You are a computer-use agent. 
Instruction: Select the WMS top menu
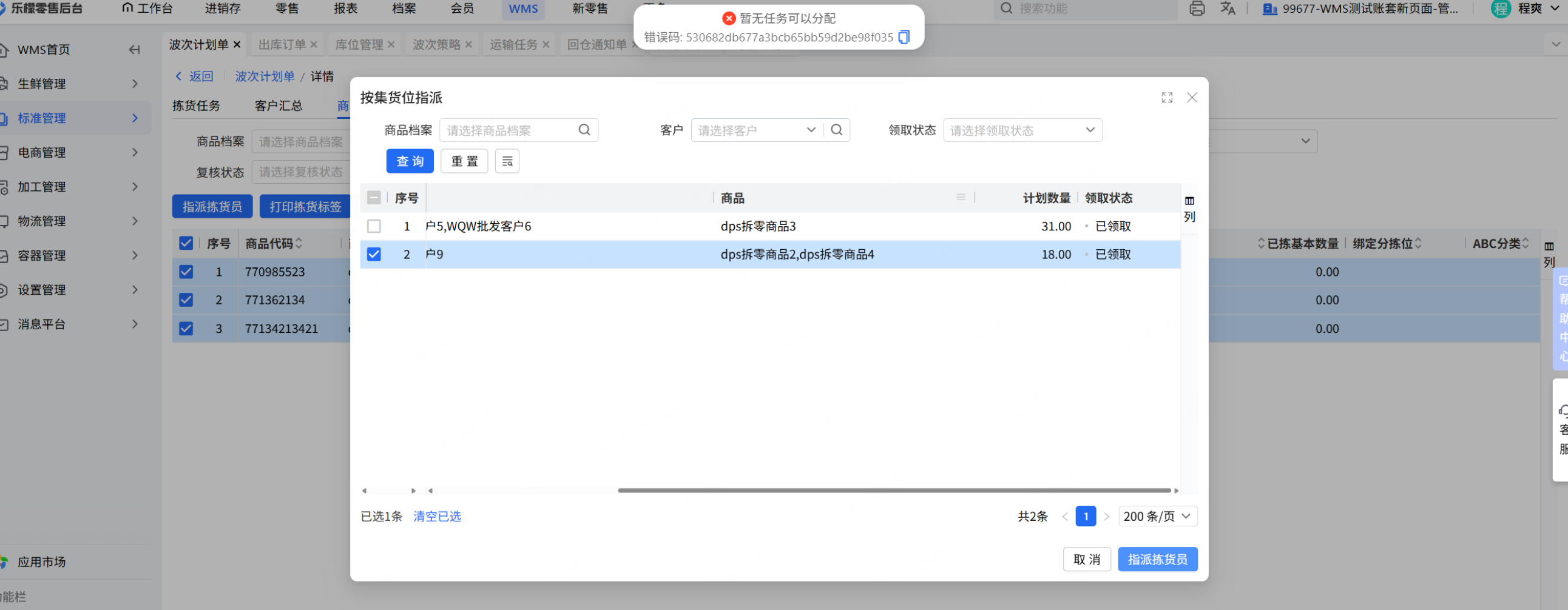coord(524,8)
